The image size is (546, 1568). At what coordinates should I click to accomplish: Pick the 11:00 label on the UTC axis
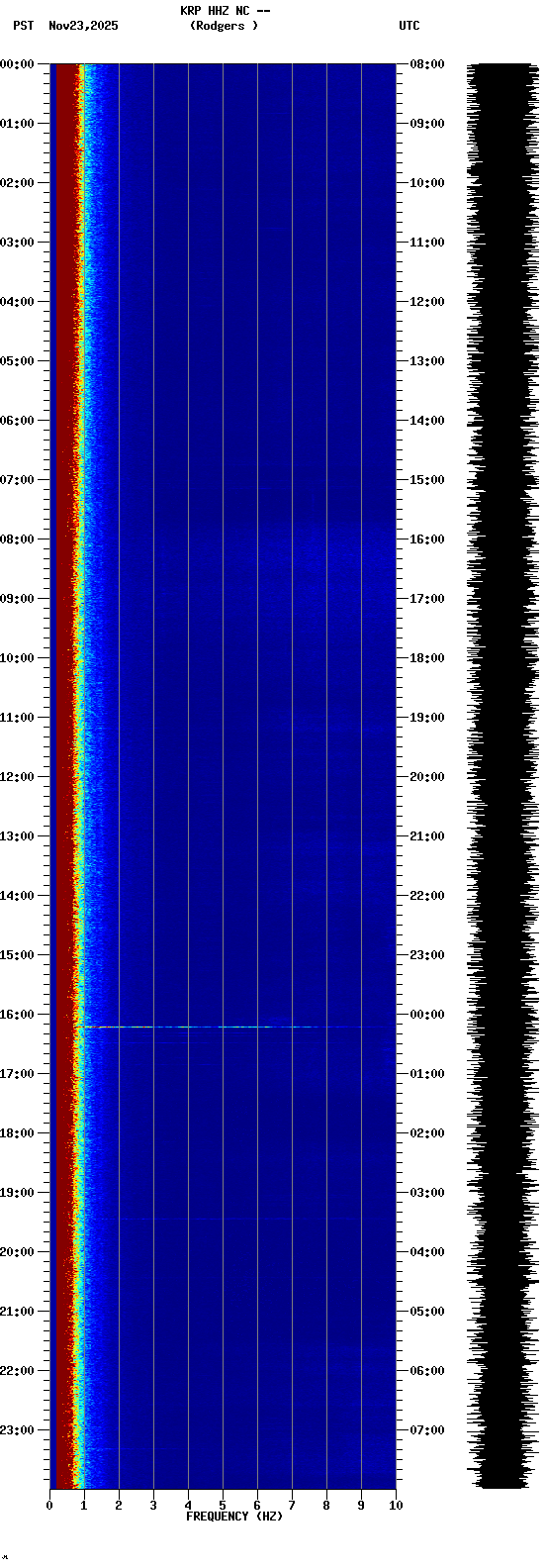point(426,243)
